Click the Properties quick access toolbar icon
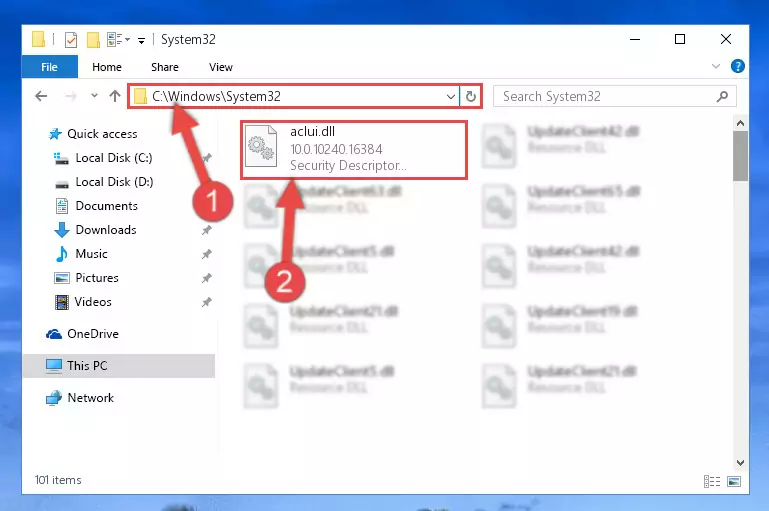Image resolution: width=769 pixels, height=511 pixels. [x=71, y=40]
